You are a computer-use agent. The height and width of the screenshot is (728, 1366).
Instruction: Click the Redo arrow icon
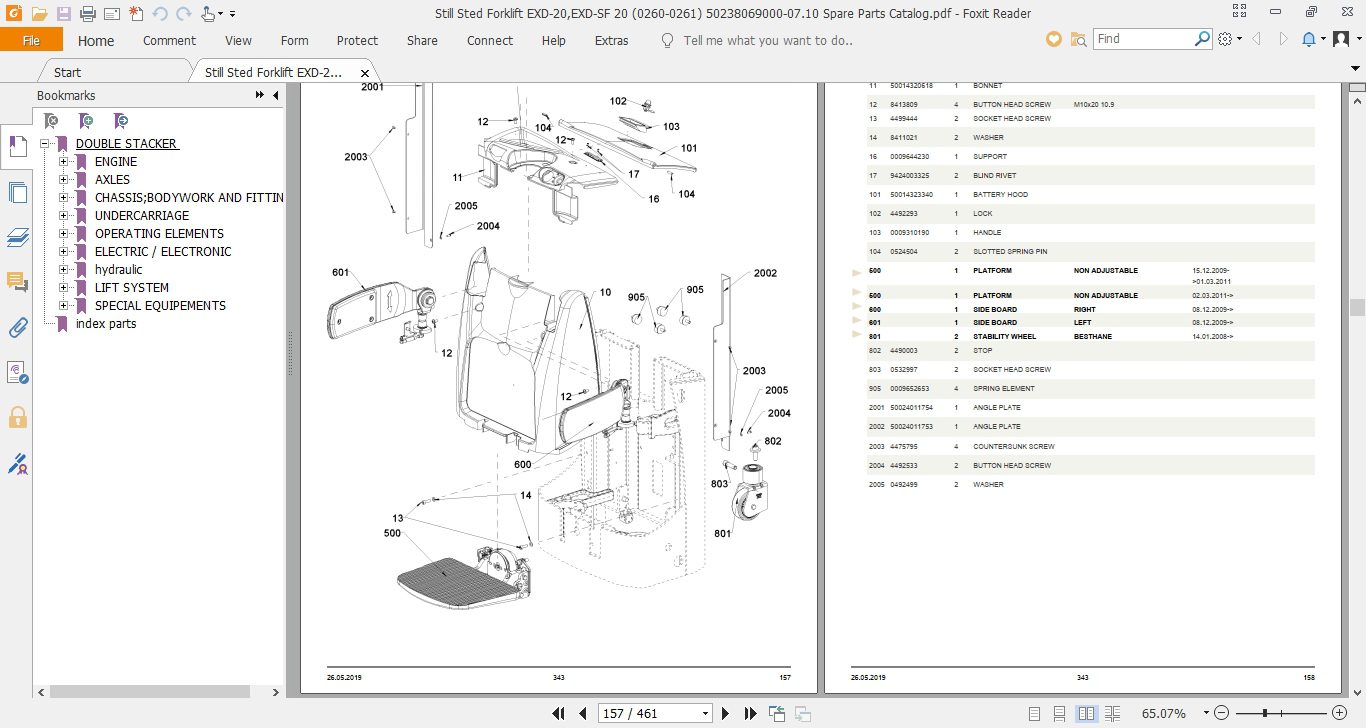tap(182, 13)
